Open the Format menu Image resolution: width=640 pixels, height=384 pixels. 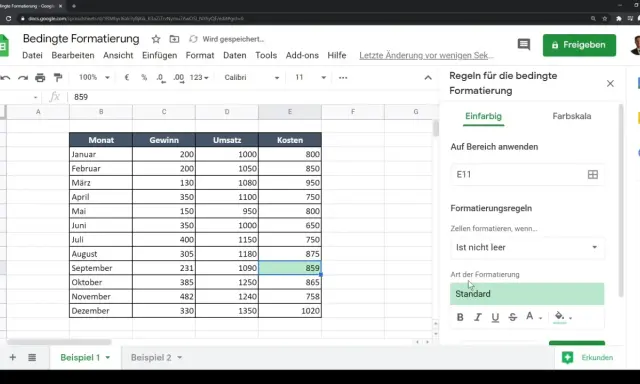point(200,55)
